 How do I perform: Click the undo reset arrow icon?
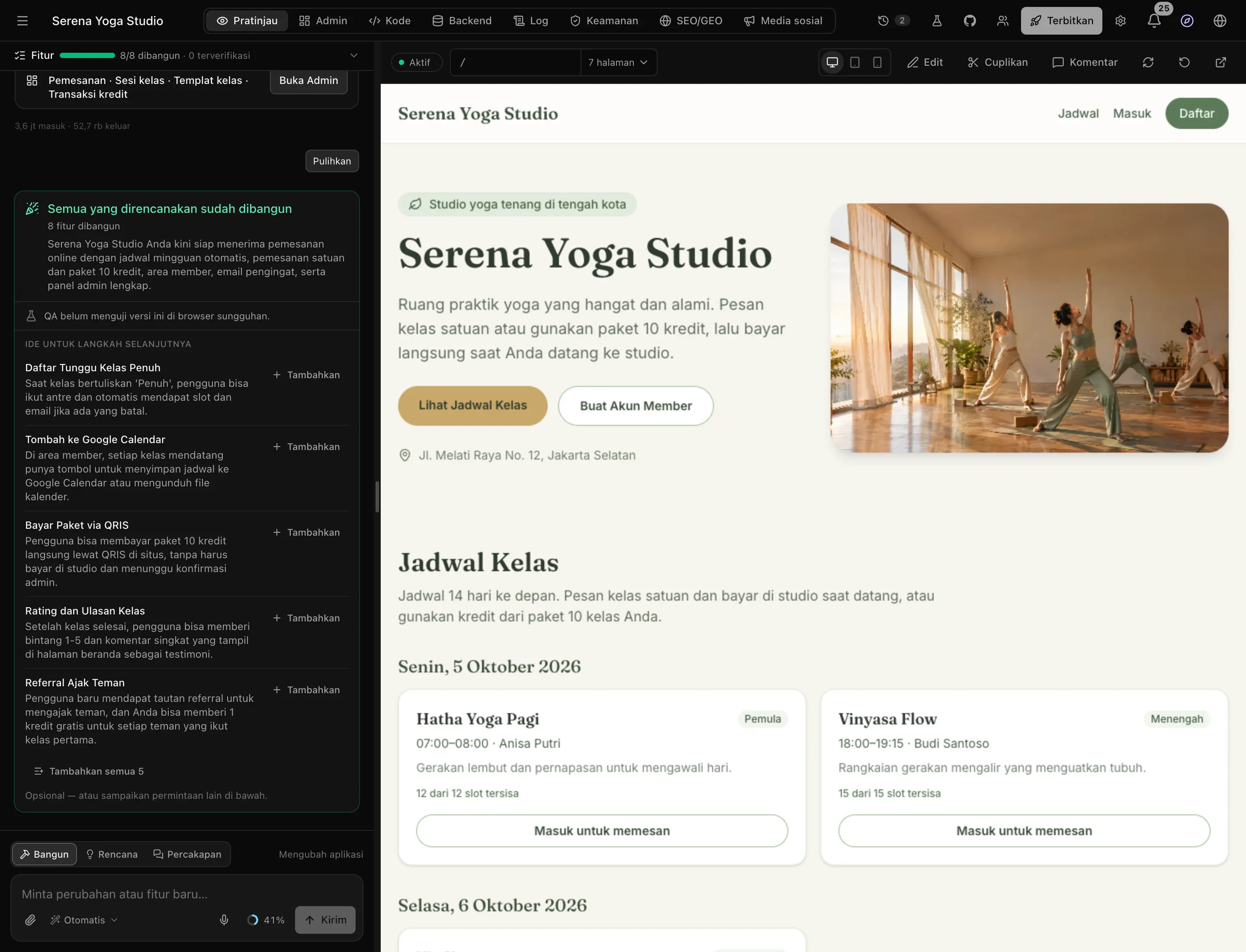1184,62
